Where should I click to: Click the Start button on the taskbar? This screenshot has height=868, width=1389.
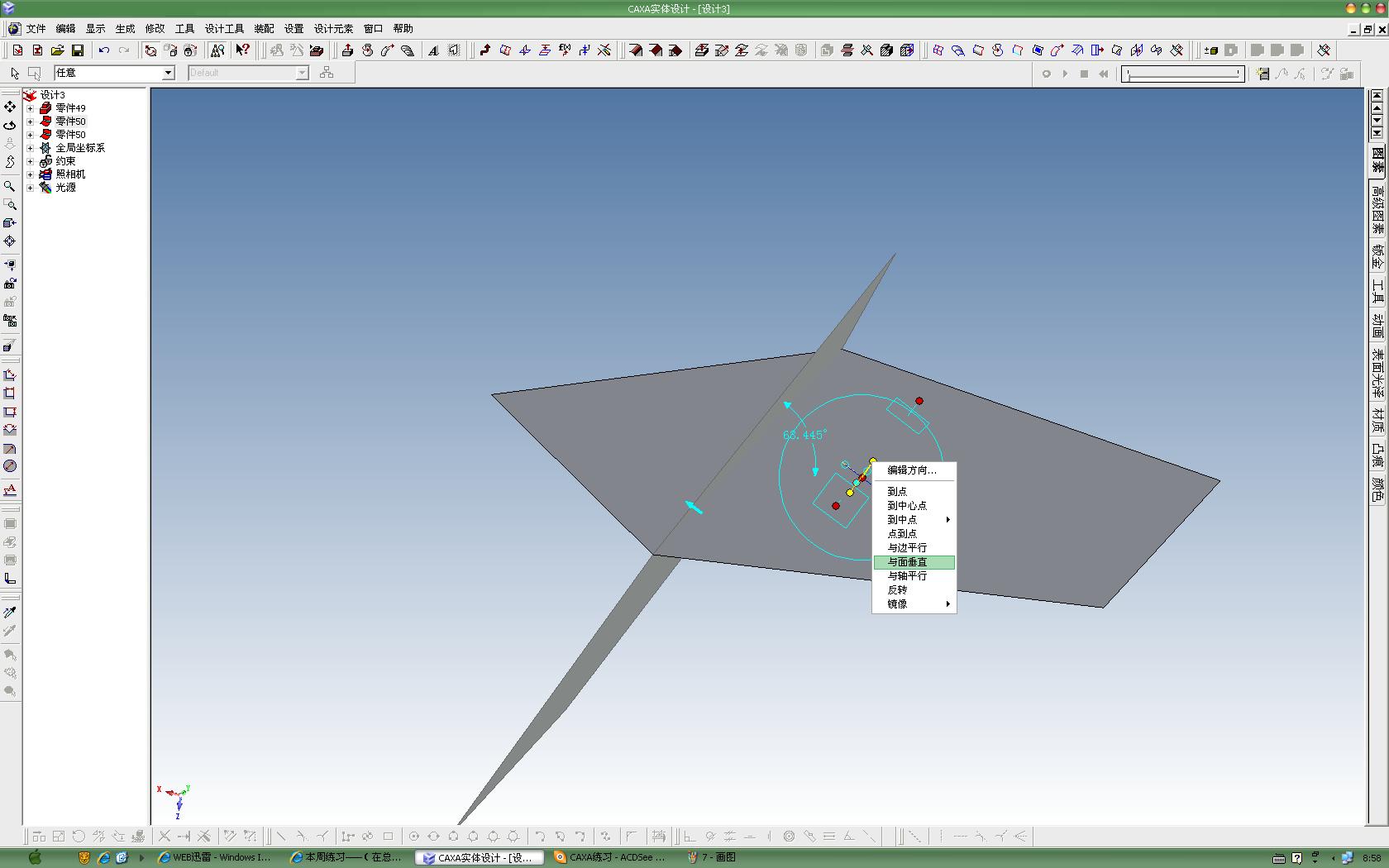pyautogui.click(x=35, y=857)
